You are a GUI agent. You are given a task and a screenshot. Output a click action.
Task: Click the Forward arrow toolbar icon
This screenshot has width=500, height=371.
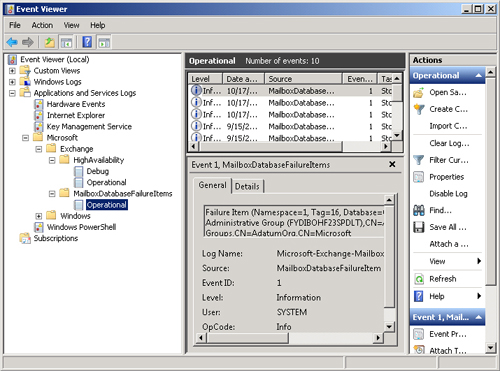pyautogui.click(x=28, y=42)
